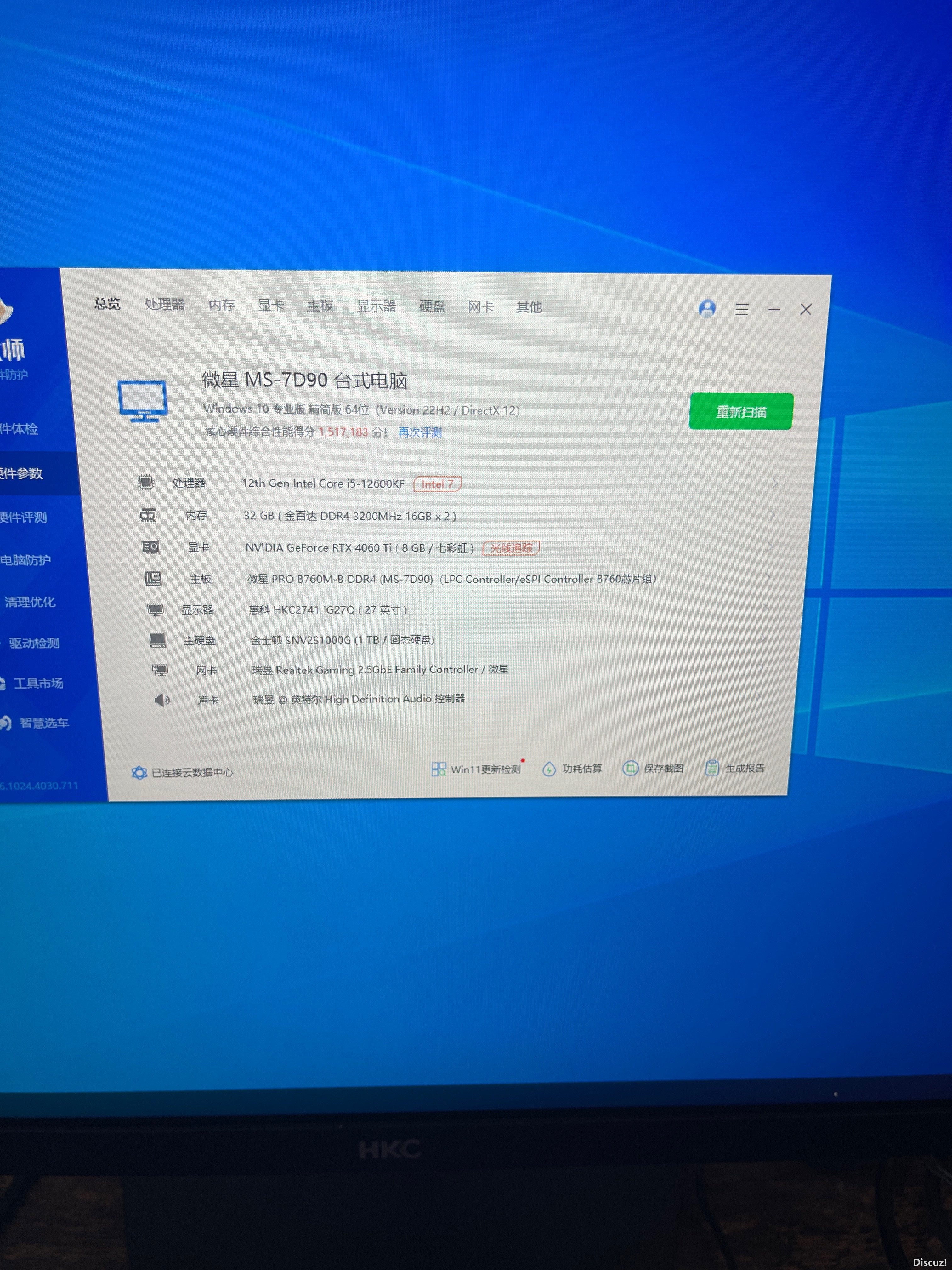Screen dimensions: 952x1270
Task: Click the large desktop computer icon
Action: (143, 401)
